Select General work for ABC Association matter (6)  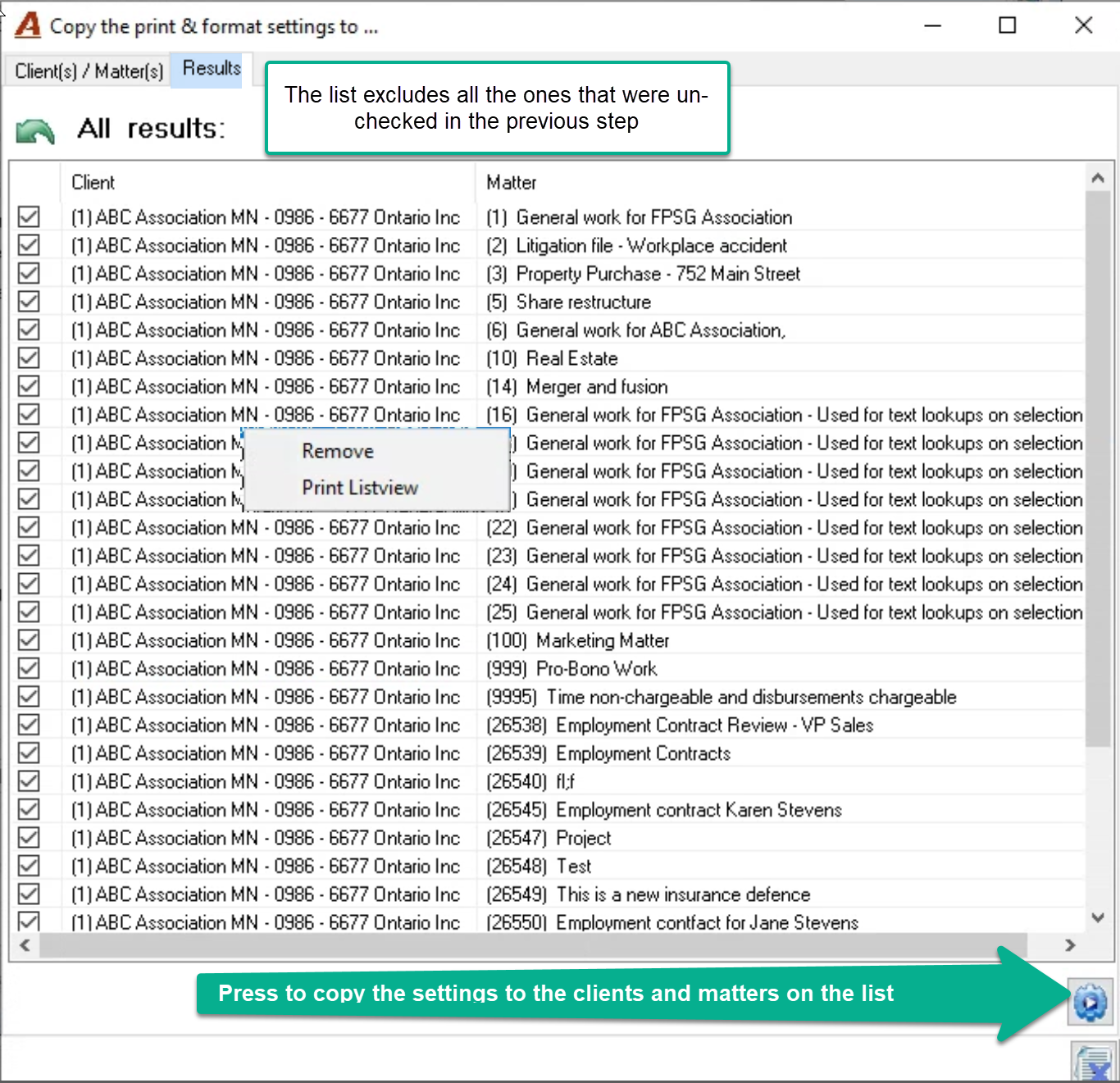pyautogui.click(x=636, y=330)
